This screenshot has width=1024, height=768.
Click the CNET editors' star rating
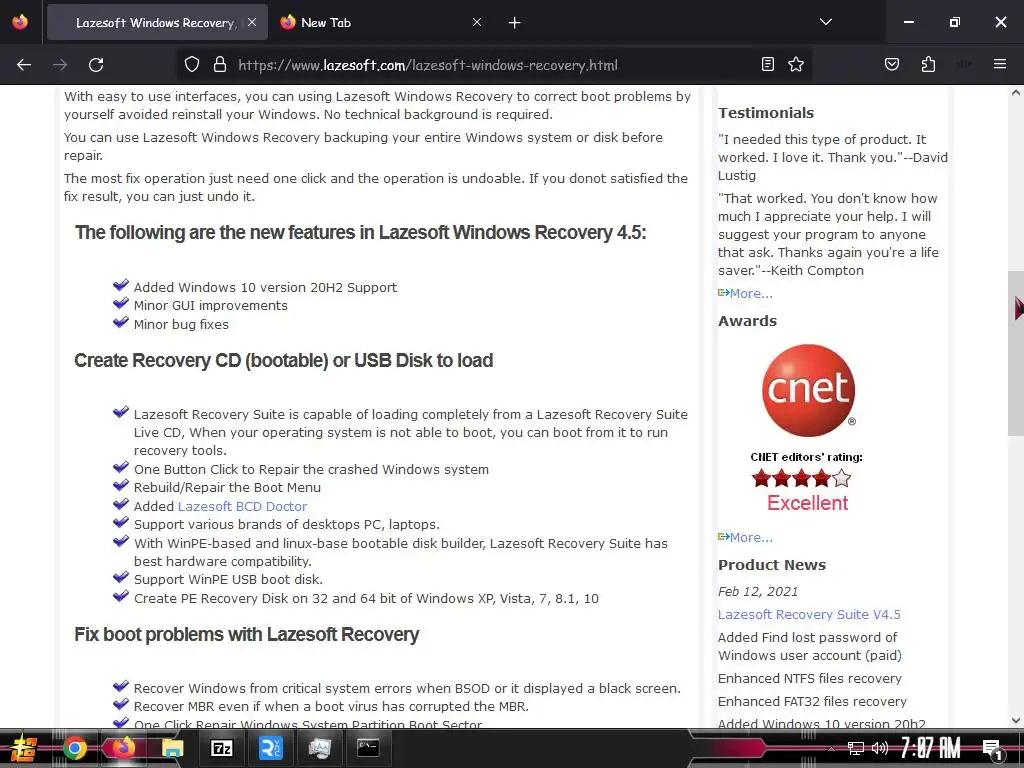(801, 479)
